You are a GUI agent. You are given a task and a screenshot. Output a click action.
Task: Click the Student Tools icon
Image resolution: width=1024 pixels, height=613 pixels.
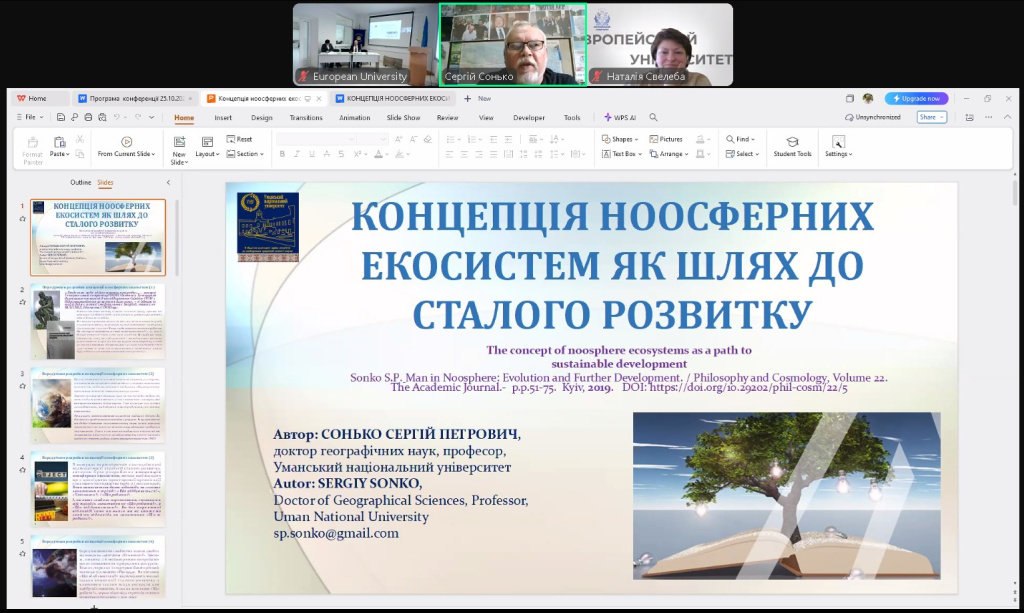(792, 143)
